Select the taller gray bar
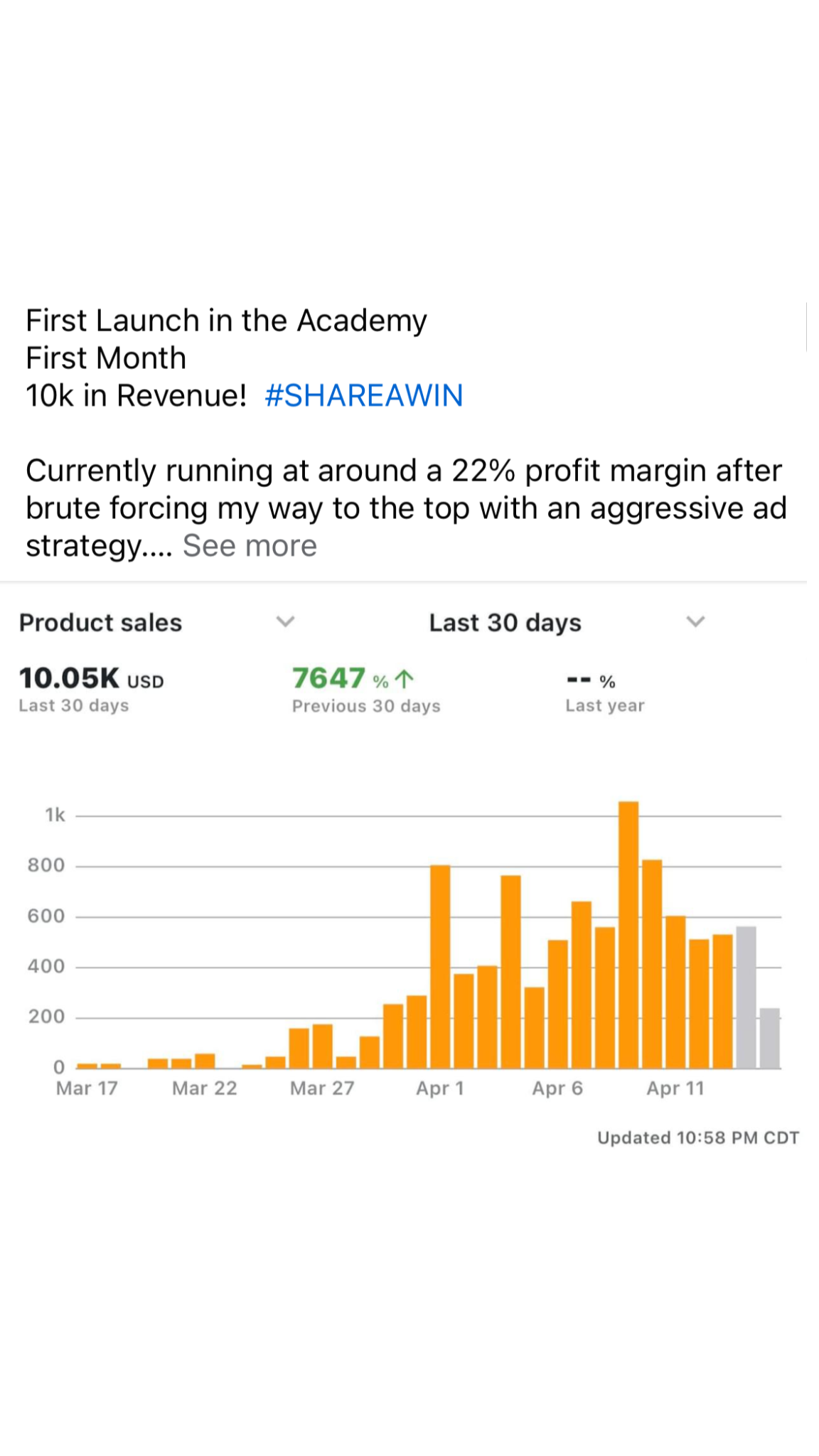 [746, 997]
